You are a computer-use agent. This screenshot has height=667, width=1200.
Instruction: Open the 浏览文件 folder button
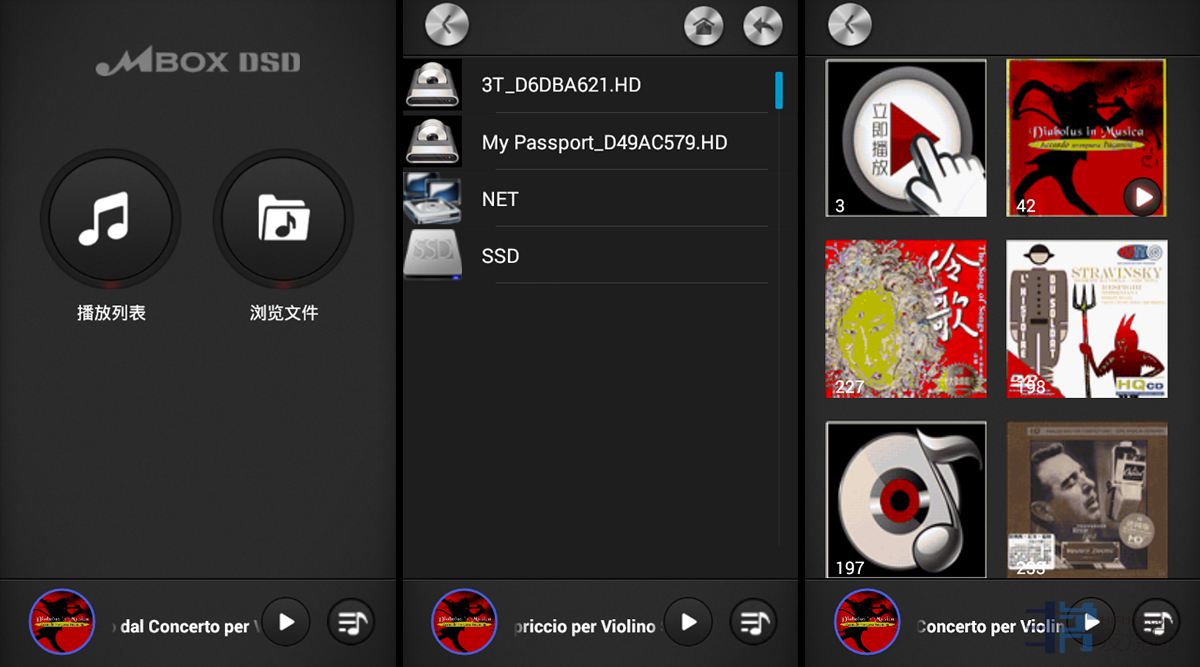[x=283, y=219]
